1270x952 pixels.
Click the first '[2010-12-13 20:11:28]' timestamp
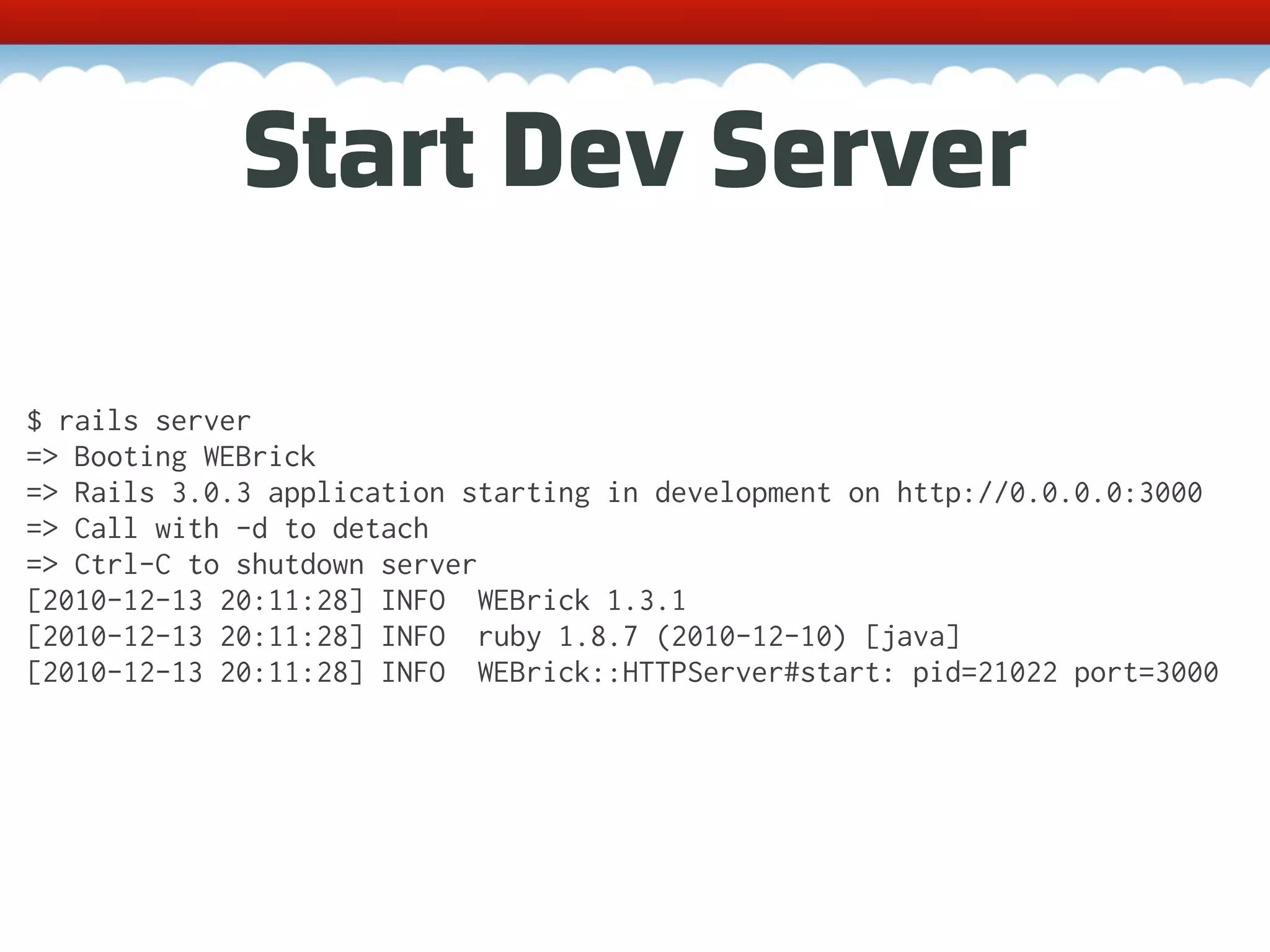coord(195,601)
